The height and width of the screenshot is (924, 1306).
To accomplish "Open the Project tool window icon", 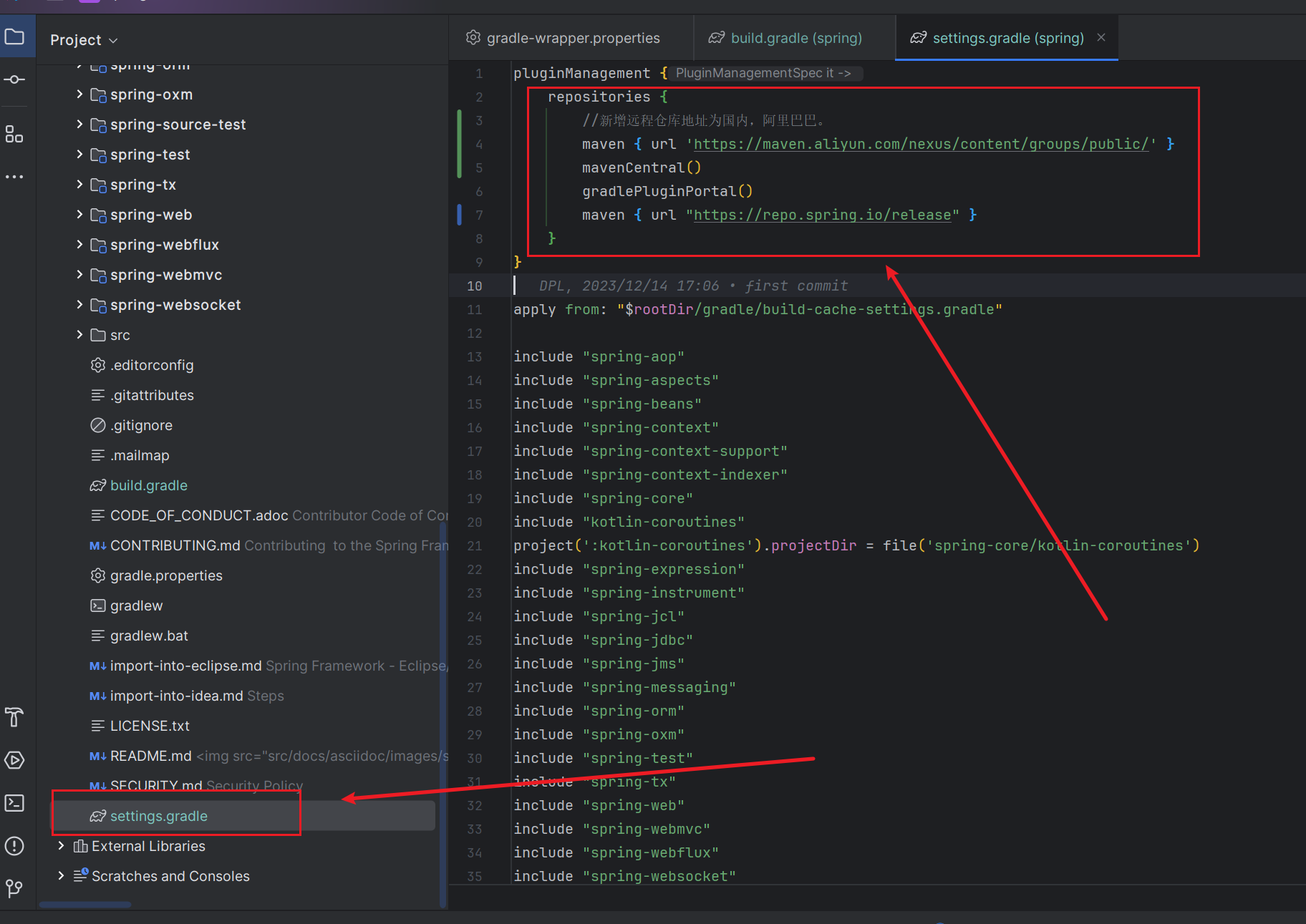I will (x=15, y=37).
